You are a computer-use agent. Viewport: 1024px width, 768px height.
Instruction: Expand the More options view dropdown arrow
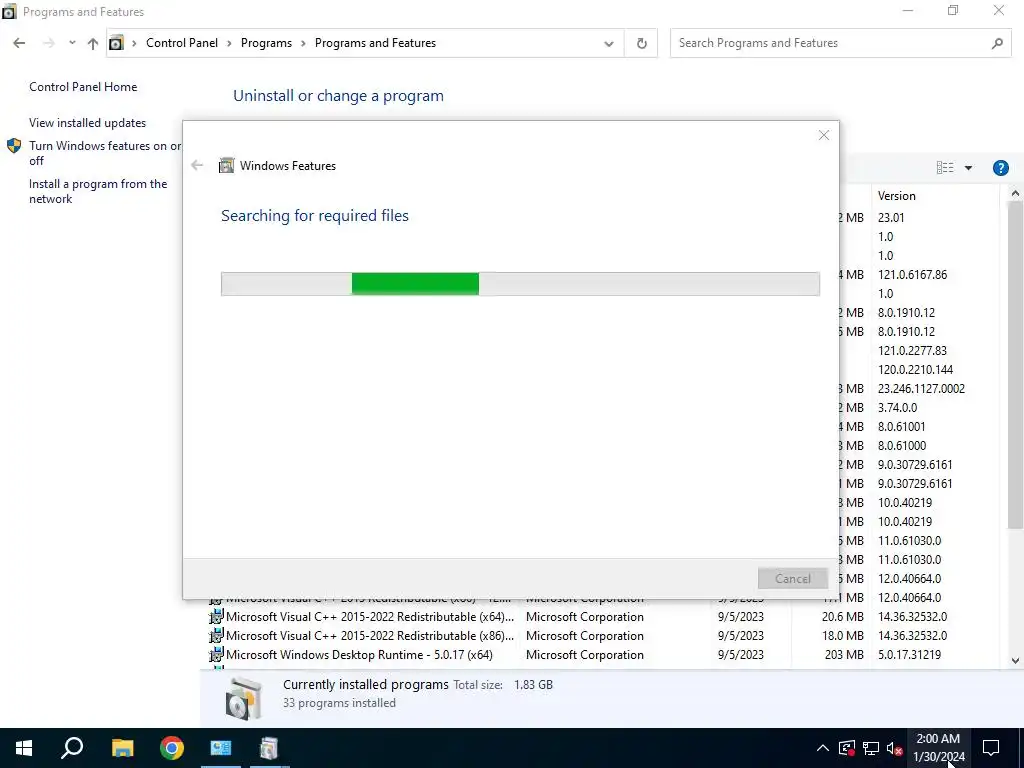(968, 168)
